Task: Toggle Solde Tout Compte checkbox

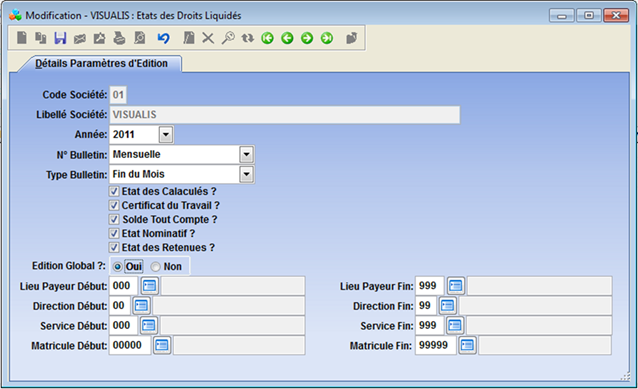Action: pyautogui.click(x=114, y=219)
